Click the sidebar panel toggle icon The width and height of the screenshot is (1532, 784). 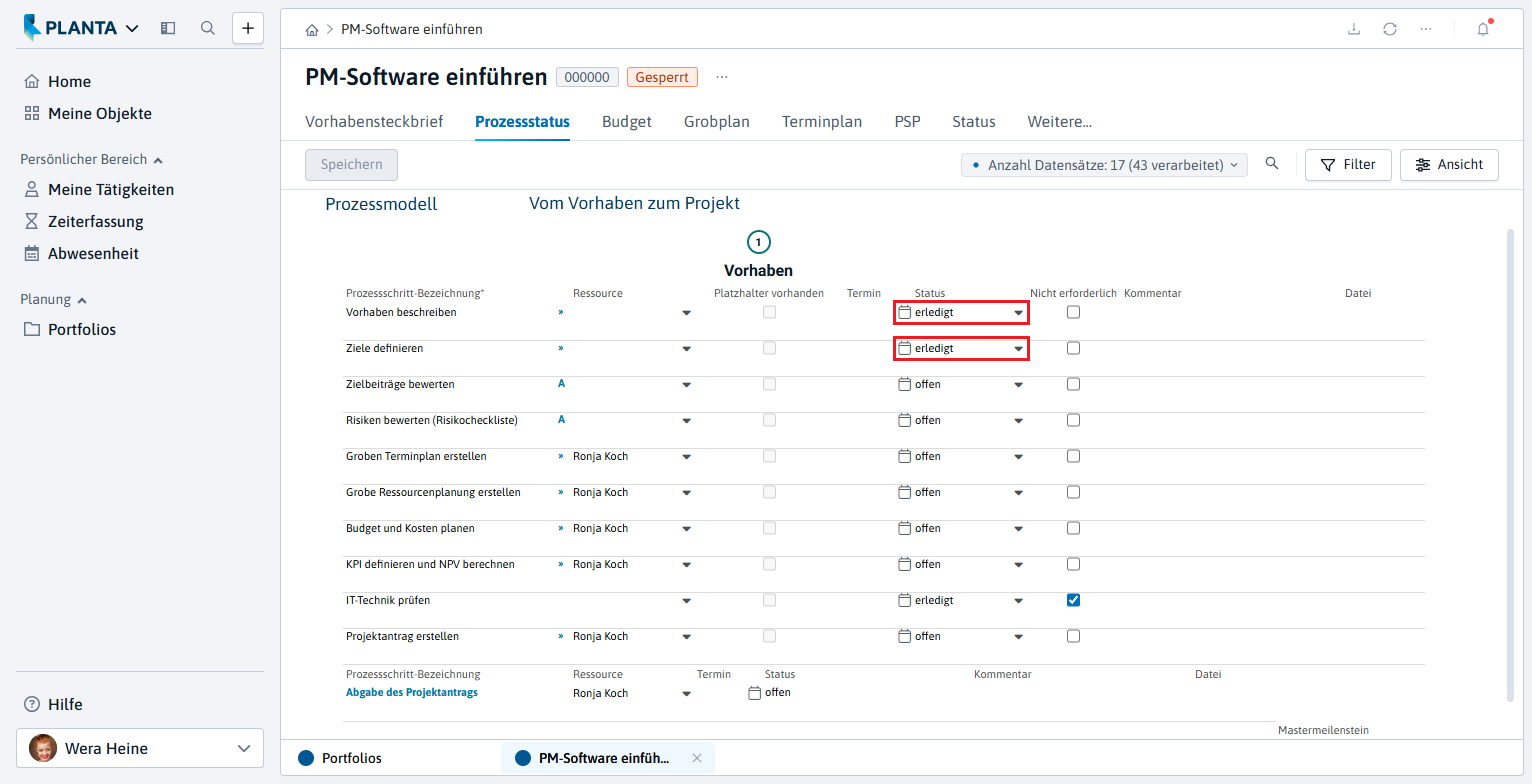click(x=168, y=28)
